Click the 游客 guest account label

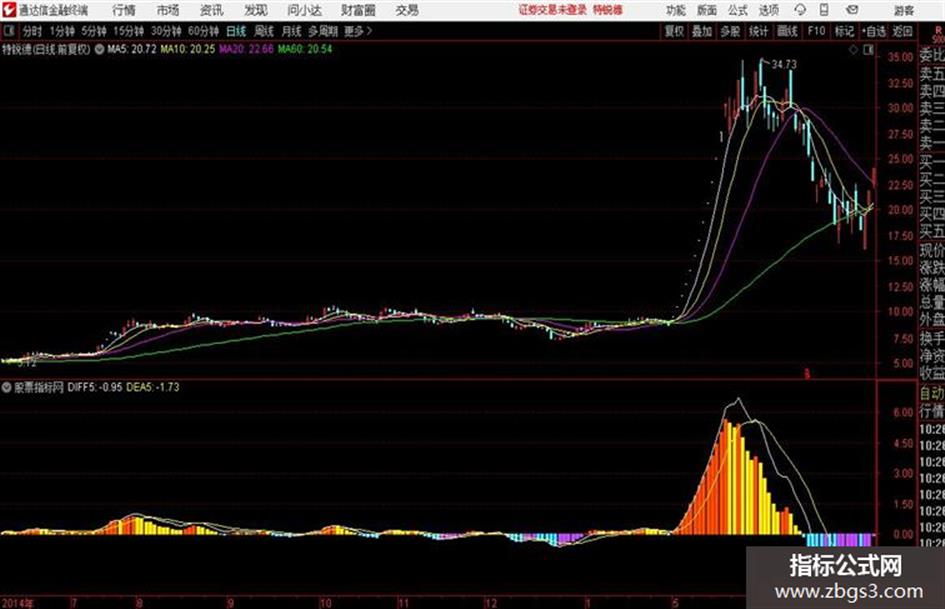[903, 10]
